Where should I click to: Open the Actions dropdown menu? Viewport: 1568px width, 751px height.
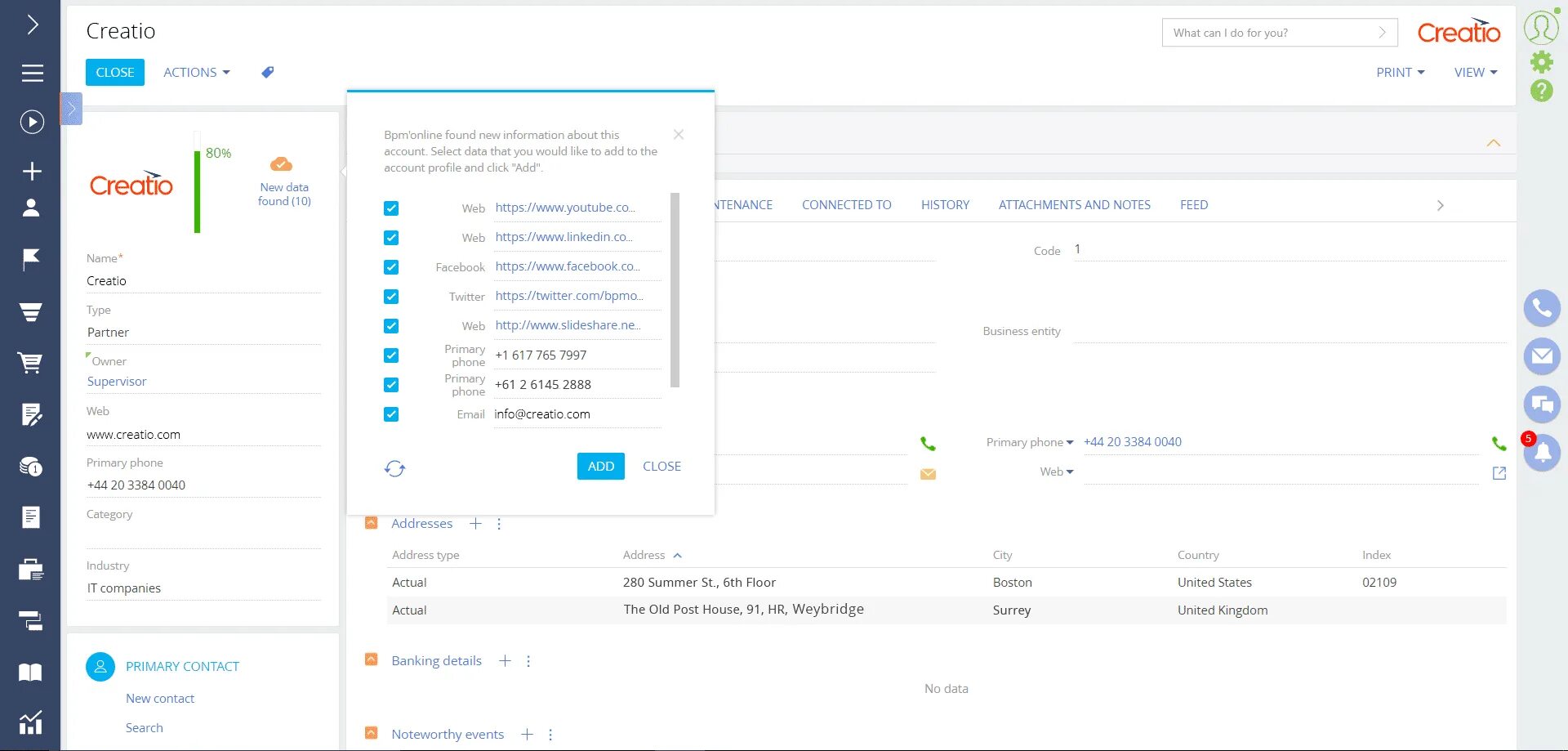point(197,73)
